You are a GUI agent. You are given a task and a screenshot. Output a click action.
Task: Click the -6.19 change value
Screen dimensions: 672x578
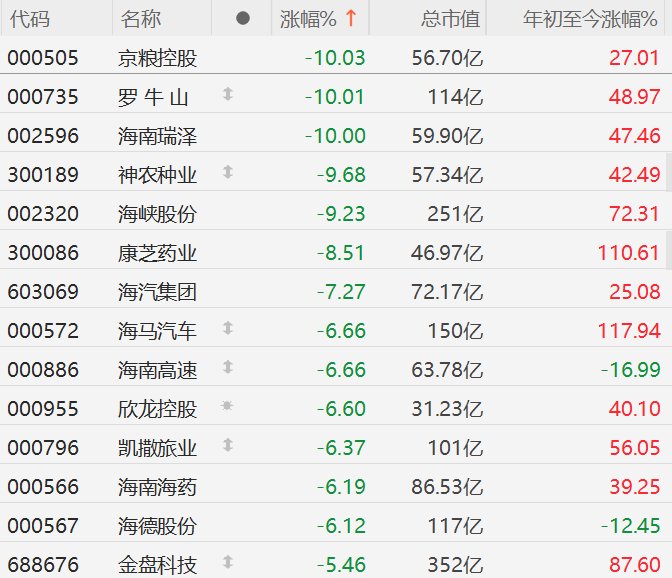[x=341, y=487]
